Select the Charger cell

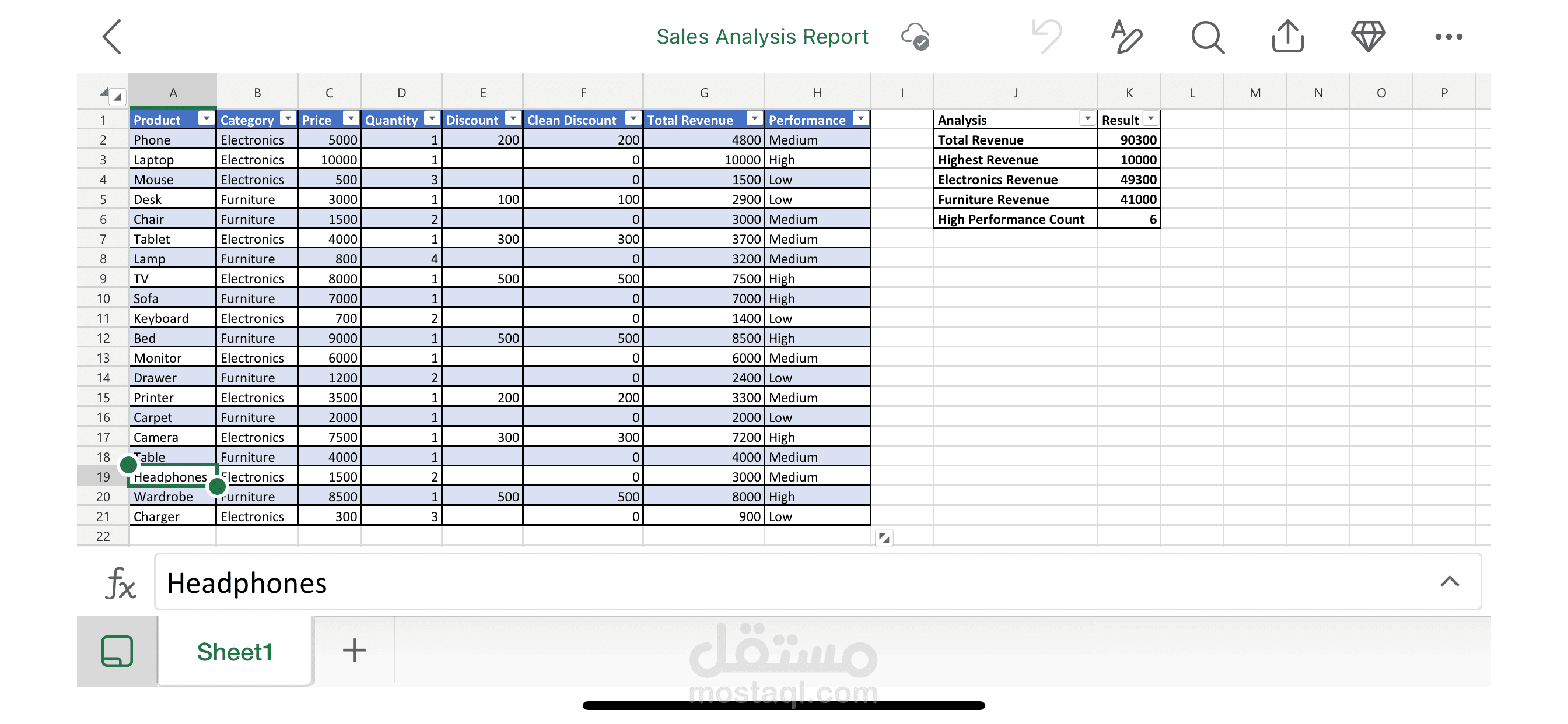click(173, 516)
